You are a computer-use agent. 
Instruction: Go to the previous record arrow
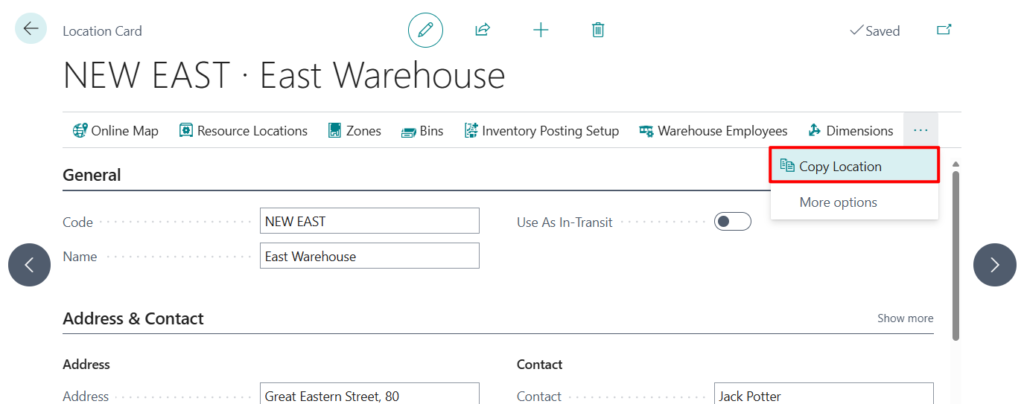tap(29, 265)
